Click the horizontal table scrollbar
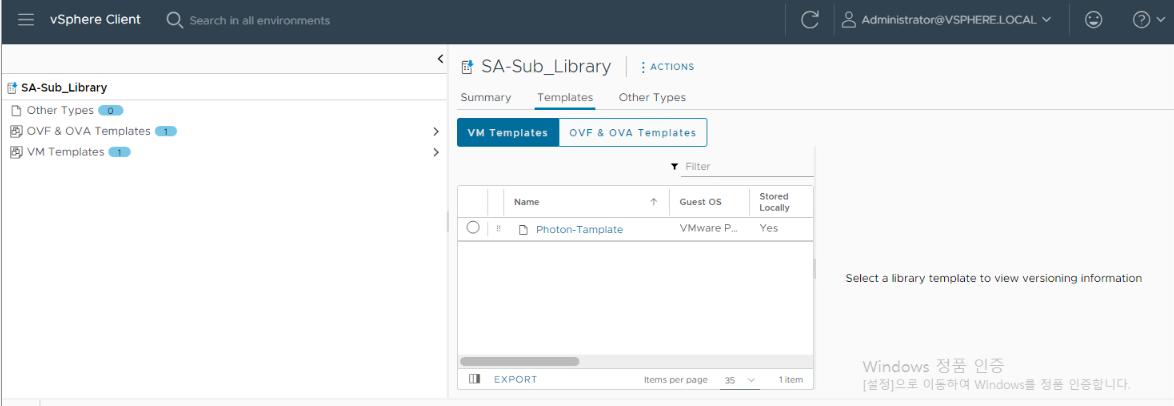 520,361
